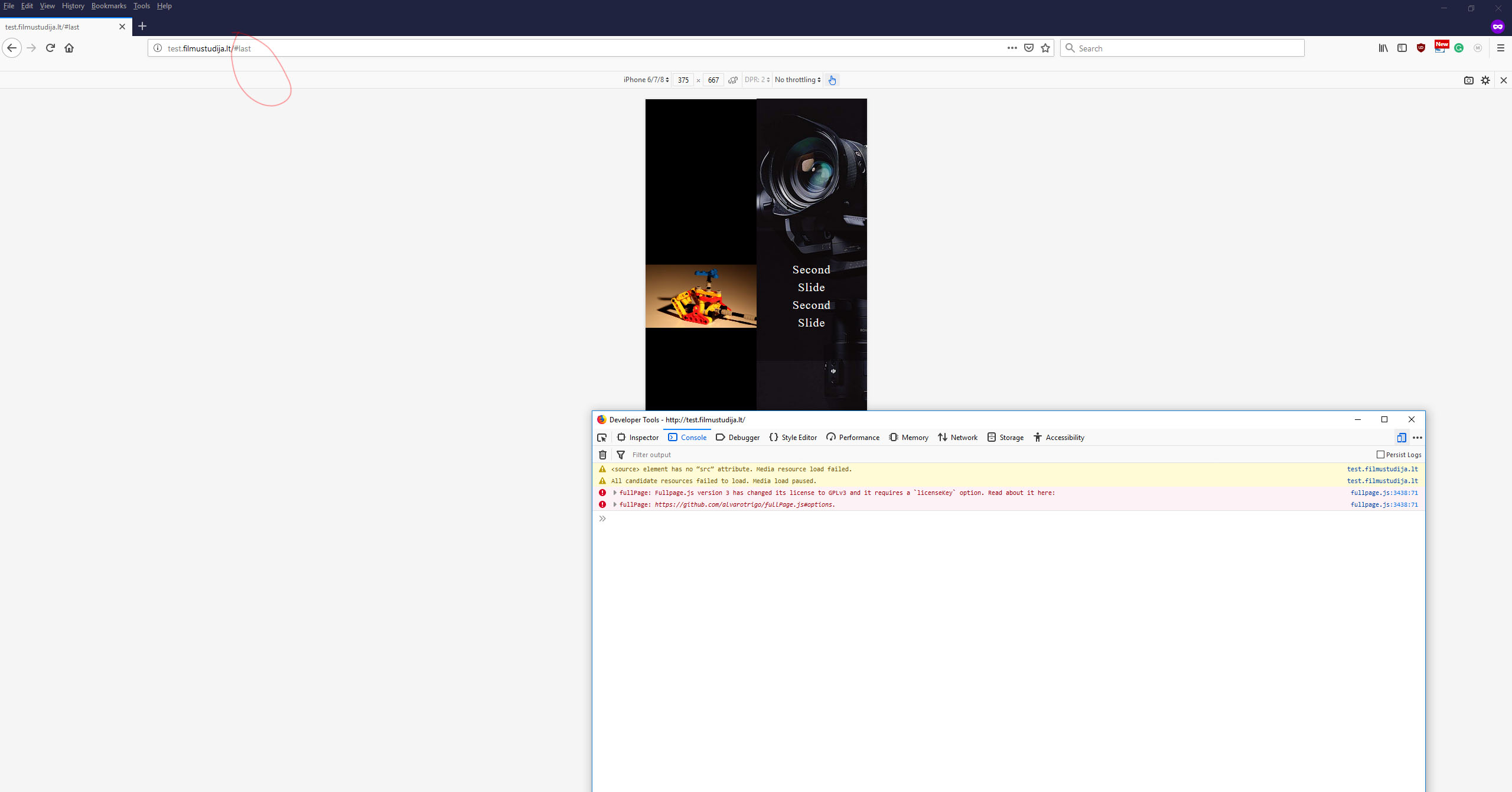
Task: Bookmark this page with the star
Action: (x=1045, y=48)
